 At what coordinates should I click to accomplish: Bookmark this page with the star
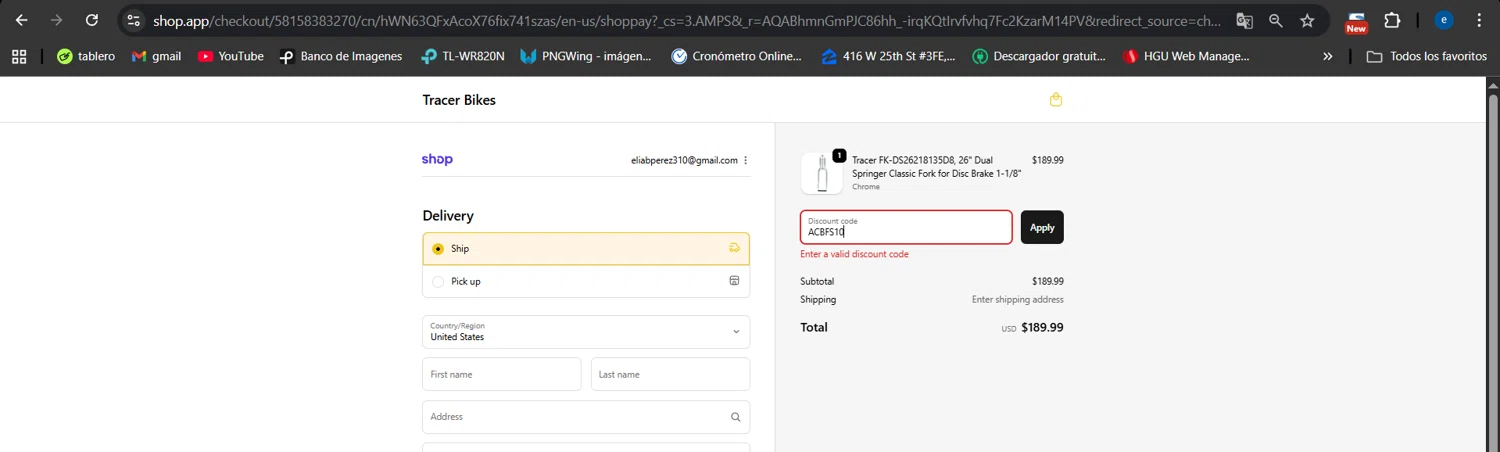1307,20
